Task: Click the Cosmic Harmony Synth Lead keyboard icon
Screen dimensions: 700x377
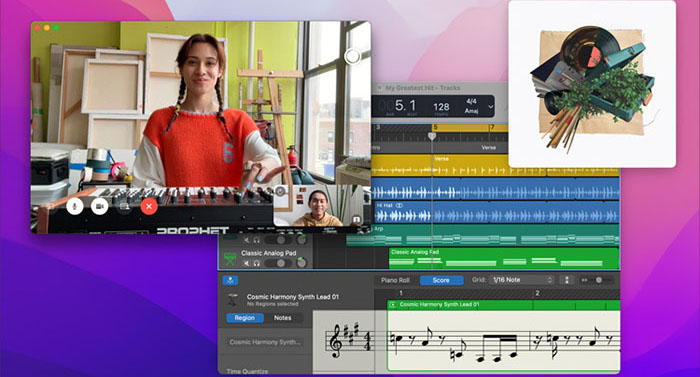Action: [x=232, y=300]
